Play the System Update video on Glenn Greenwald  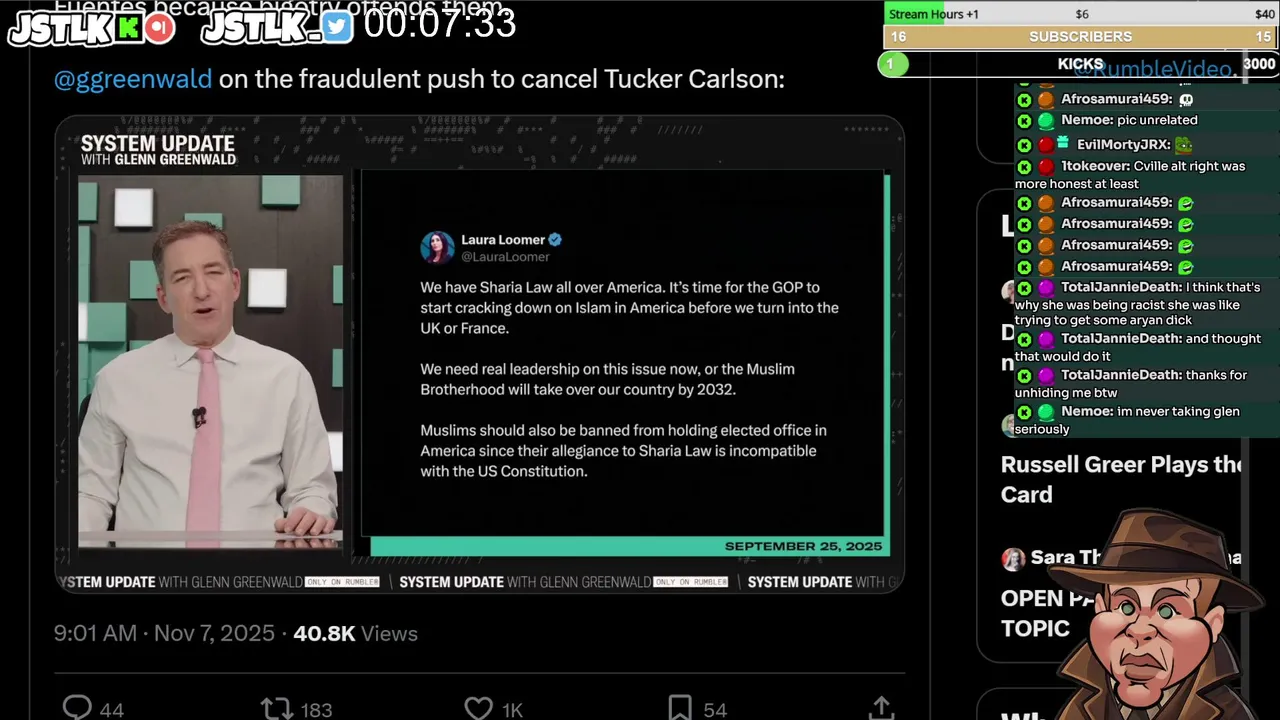tap(480, 355)
